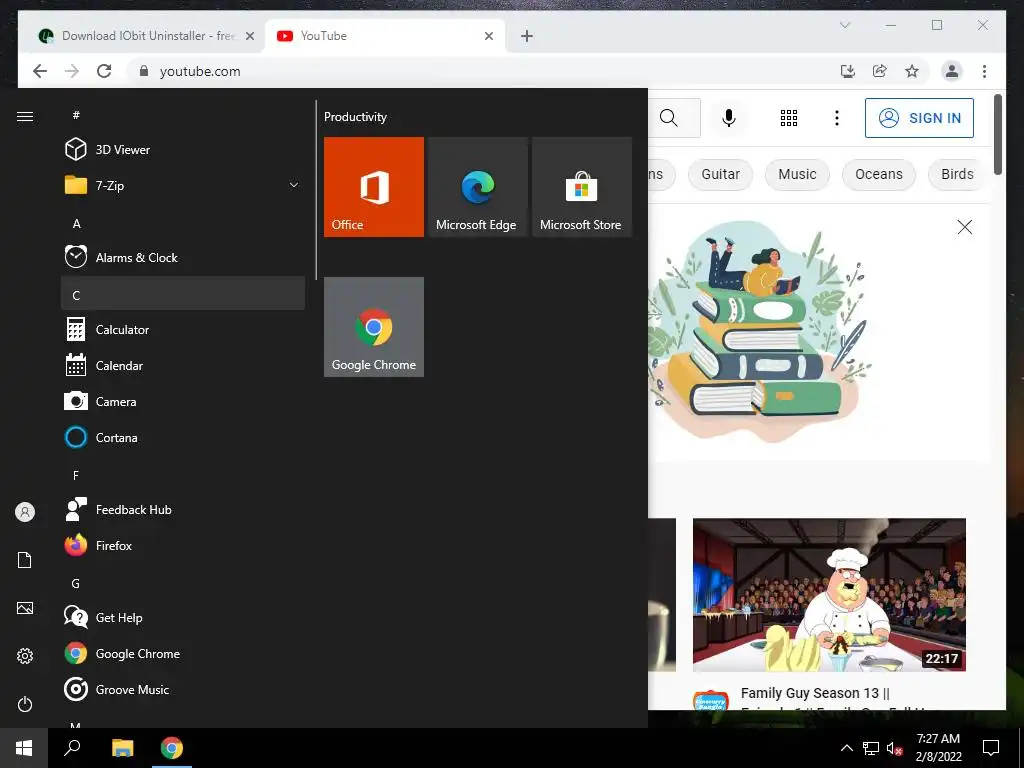The image size is (1024, 768).
Task: Close the IObit Uninstaller tab
Action: click(249, 36)
